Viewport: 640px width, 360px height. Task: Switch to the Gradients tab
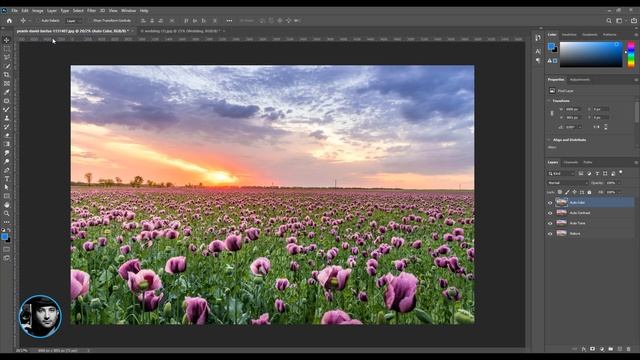click(x=589, y=35)
